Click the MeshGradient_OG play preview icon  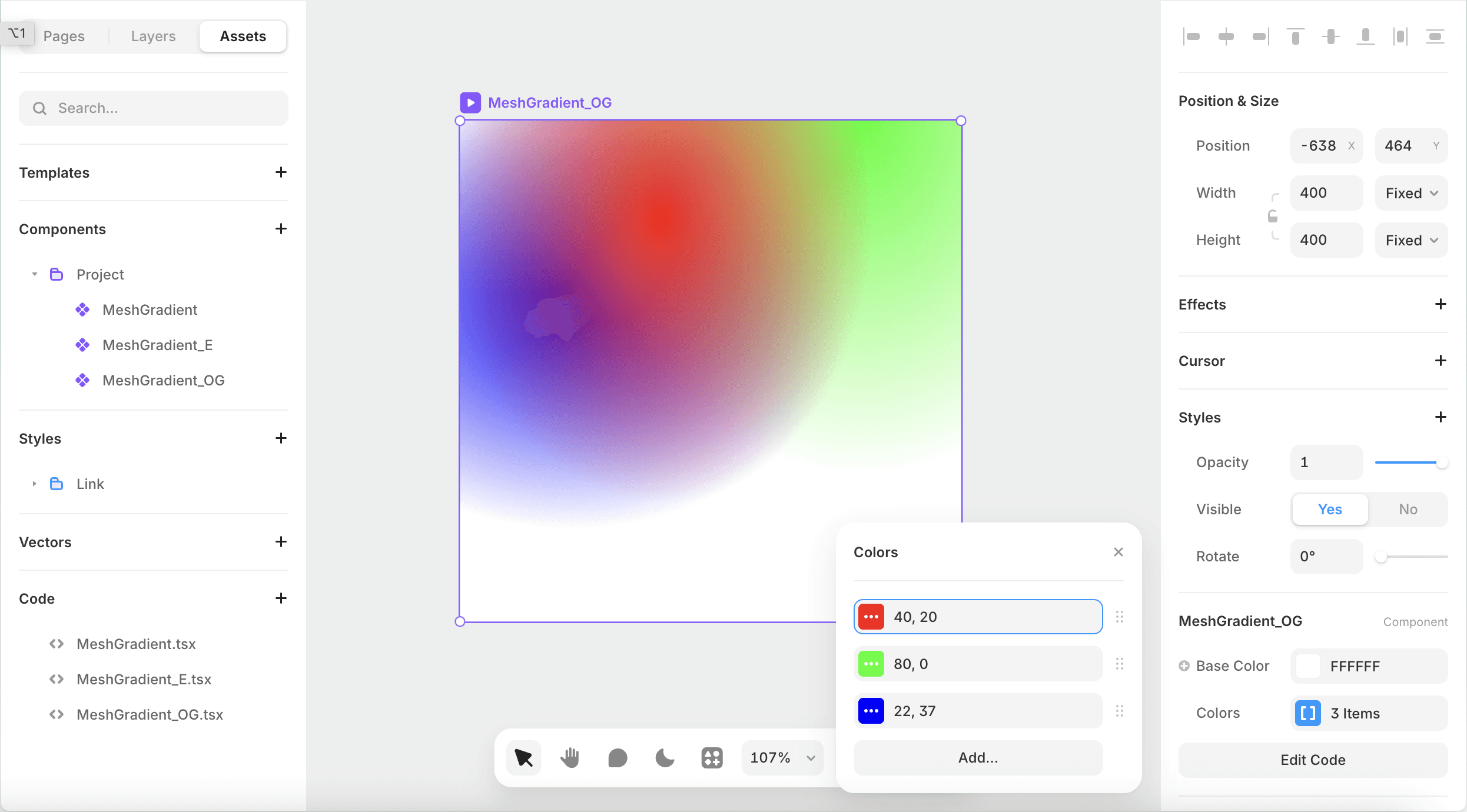[x=470, y=102]
